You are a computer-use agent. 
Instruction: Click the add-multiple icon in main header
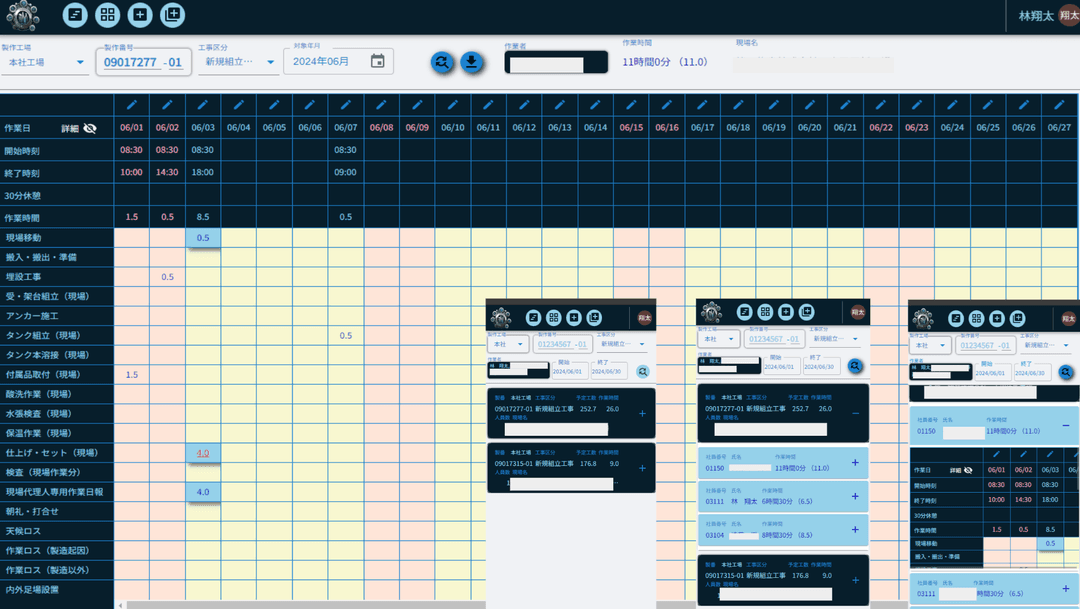coord(172,14)
